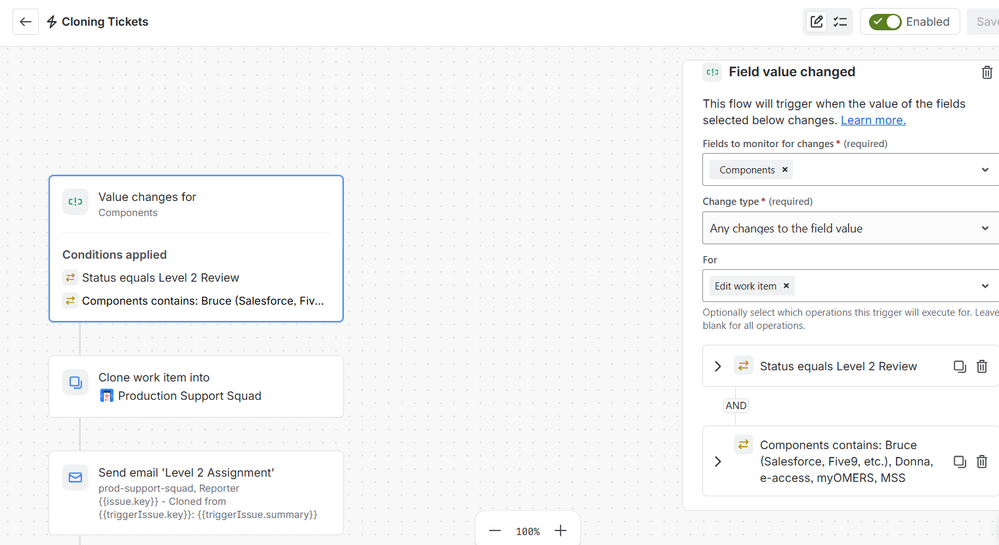999x545 pixels.
Task: Expand the Status equals Level 2 Review condition
Action: (717, 367)
